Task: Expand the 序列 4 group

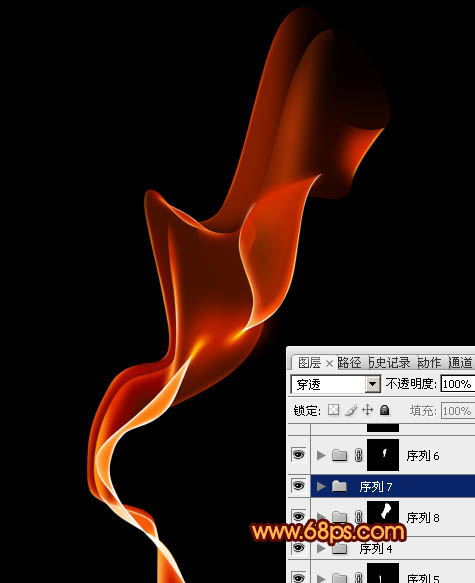Action: pos(321,548)
